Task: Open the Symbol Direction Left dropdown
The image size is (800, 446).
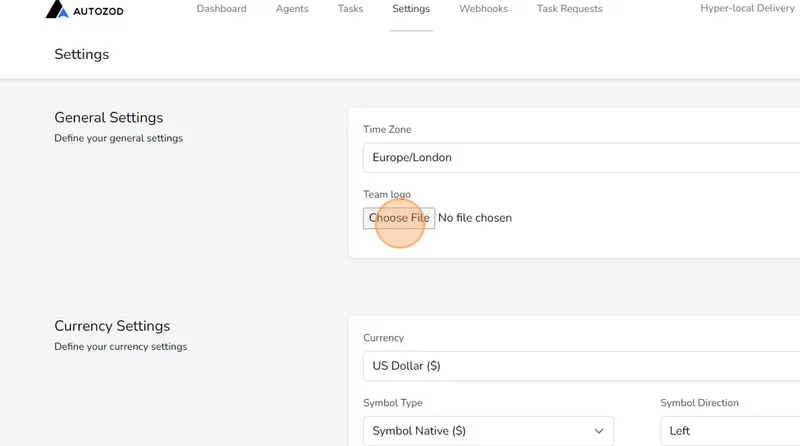Action: coord(730,431)
